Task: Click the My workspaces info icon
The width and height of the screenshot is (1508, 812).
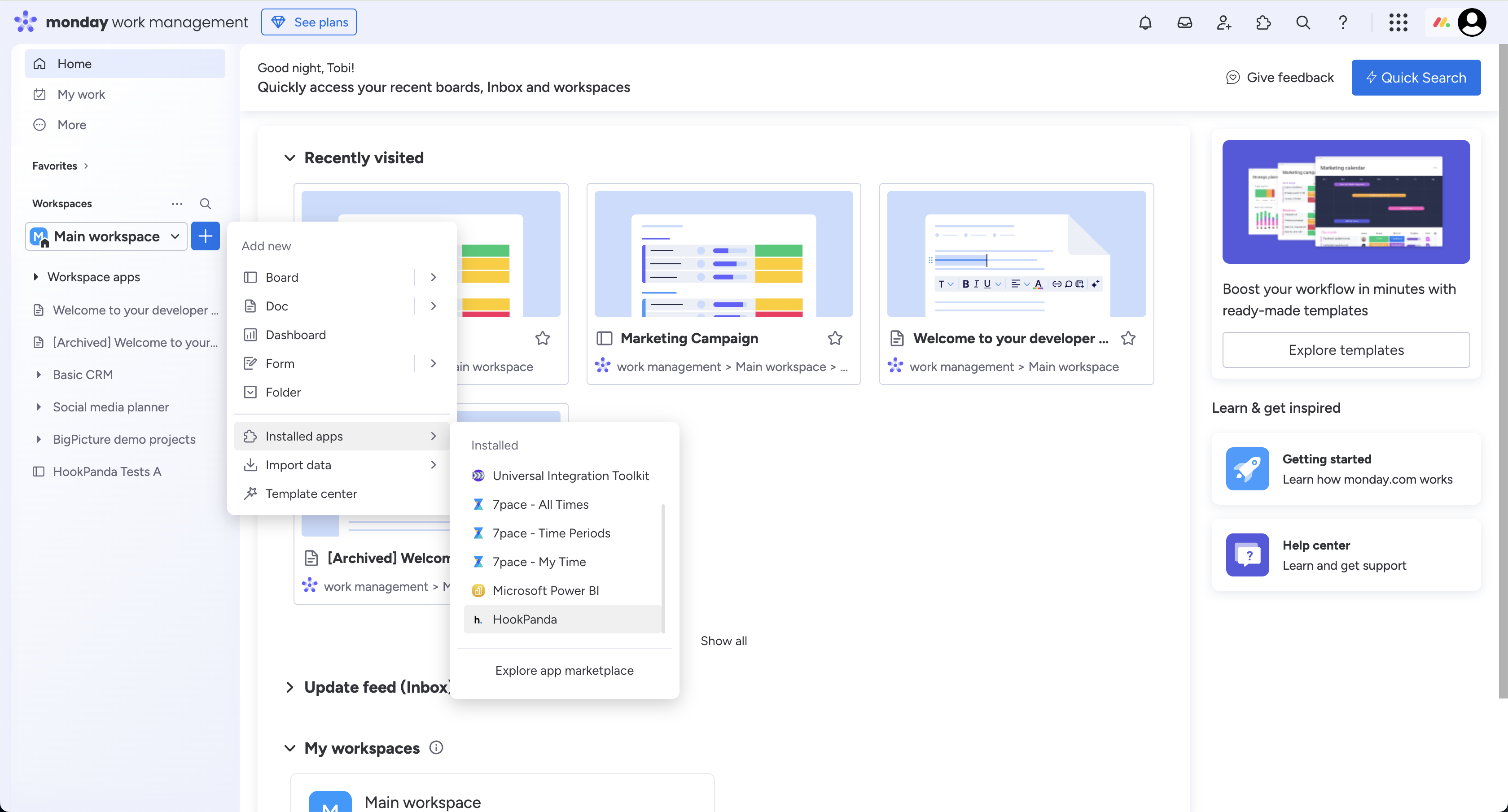Action: pyautogui.click(x=436, y=748)
